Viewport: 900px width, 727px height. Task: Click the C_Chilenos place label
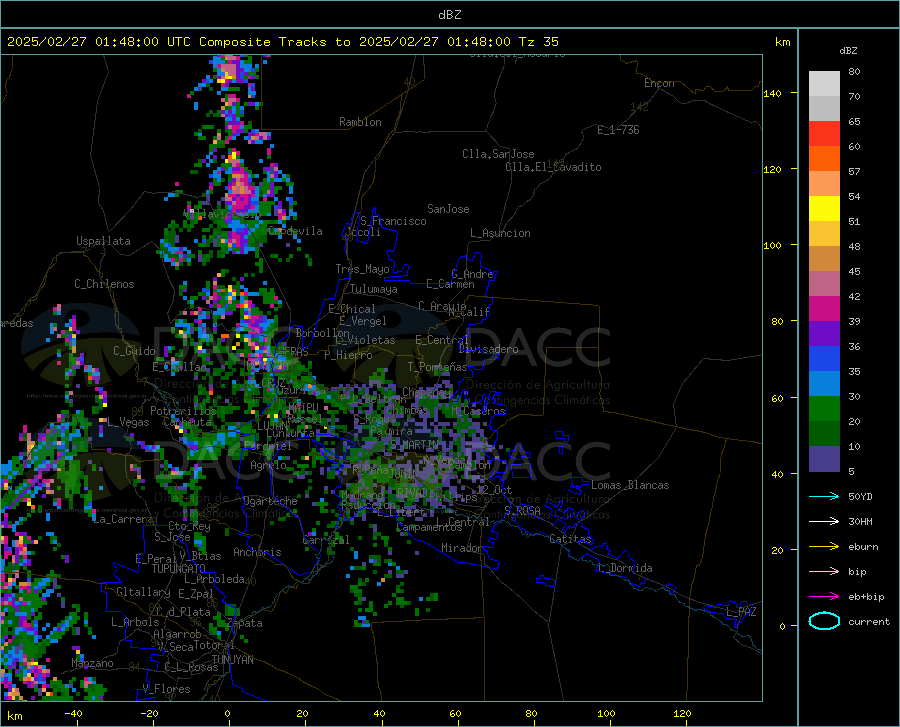(104, 284)
